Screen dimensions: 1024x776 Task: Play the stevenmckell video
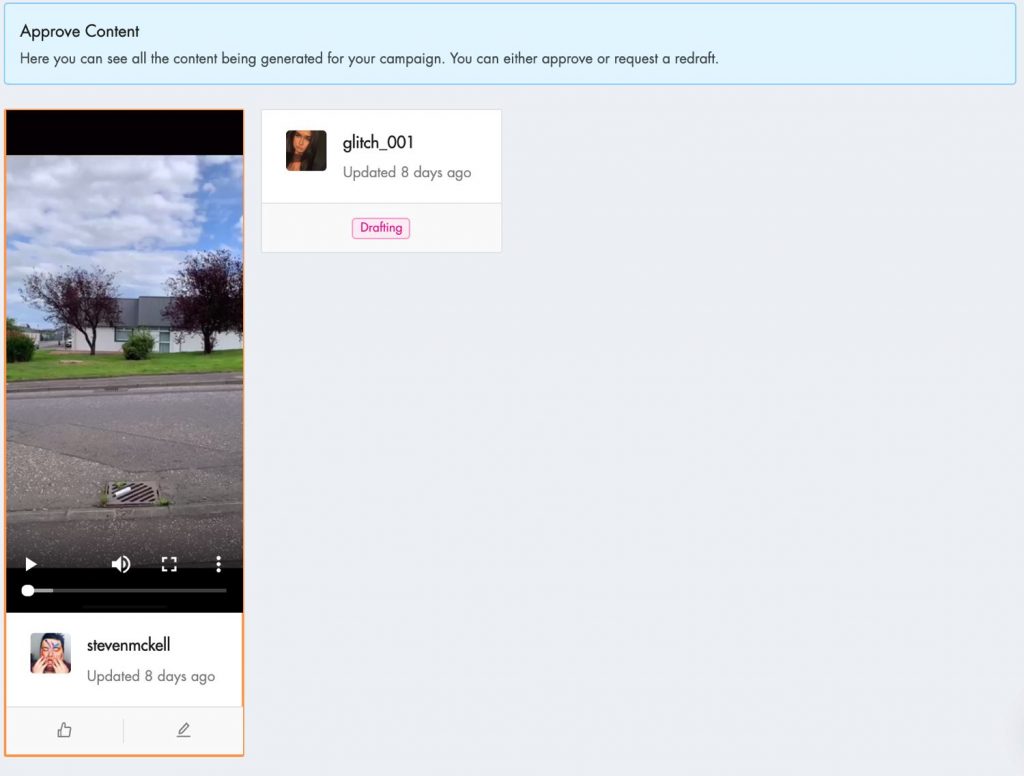pyautogui.click(x=30, y=564)
